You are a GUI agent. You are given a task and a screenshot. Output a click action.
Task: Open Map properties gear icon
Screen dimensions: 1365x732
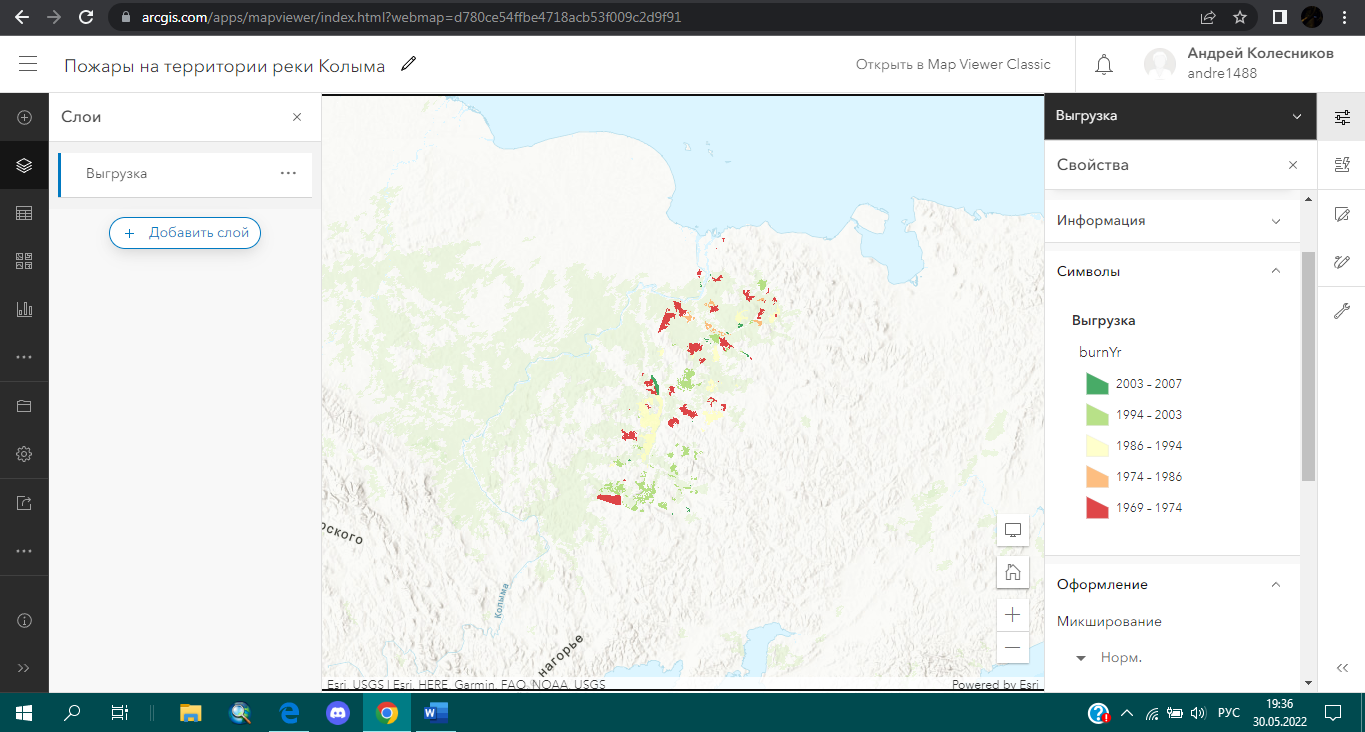(25, 454)
